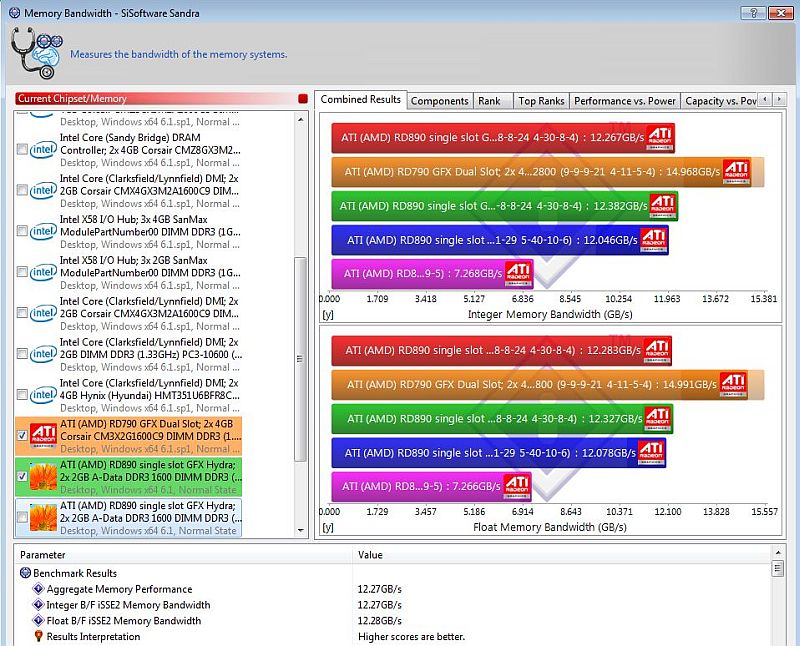Click Intel logo beside Sandy Bridge DRAM Controller
Screen dimensions: 800x646
(43, 150)
